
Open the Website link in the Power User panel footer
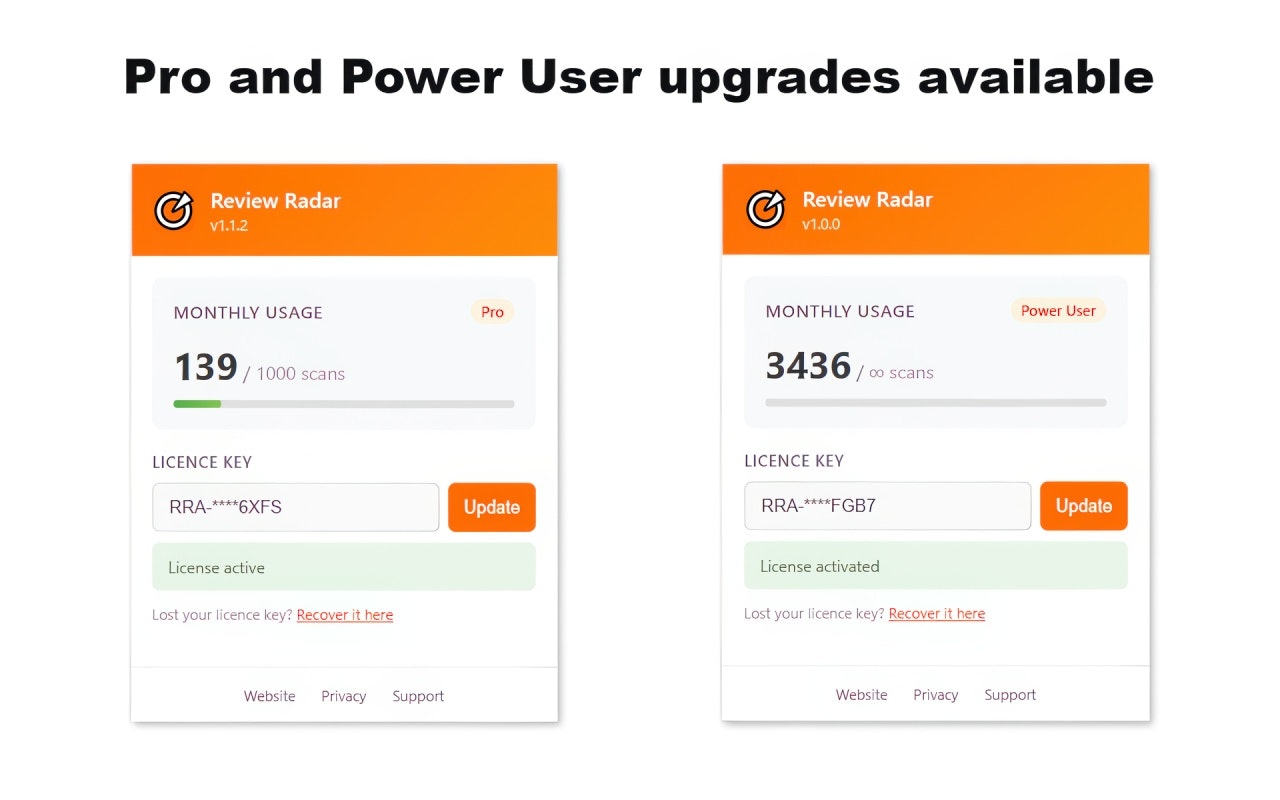pyautogui.click(x=861, y=694)
